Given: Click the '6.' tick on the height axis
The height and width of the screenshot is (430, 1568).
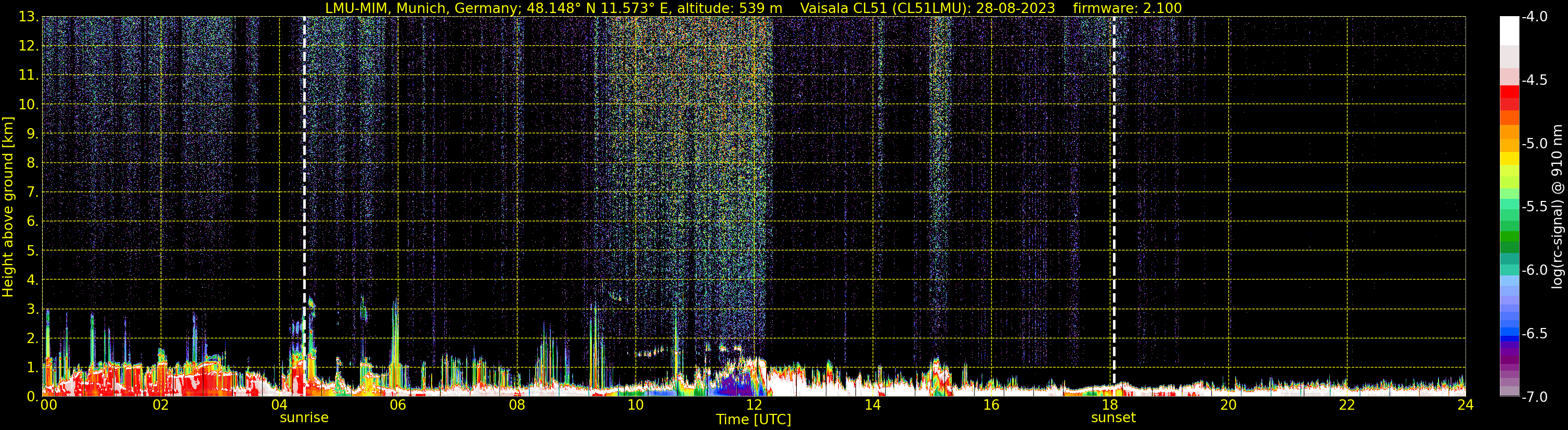Looking at the screenshot, I should 32,221.
